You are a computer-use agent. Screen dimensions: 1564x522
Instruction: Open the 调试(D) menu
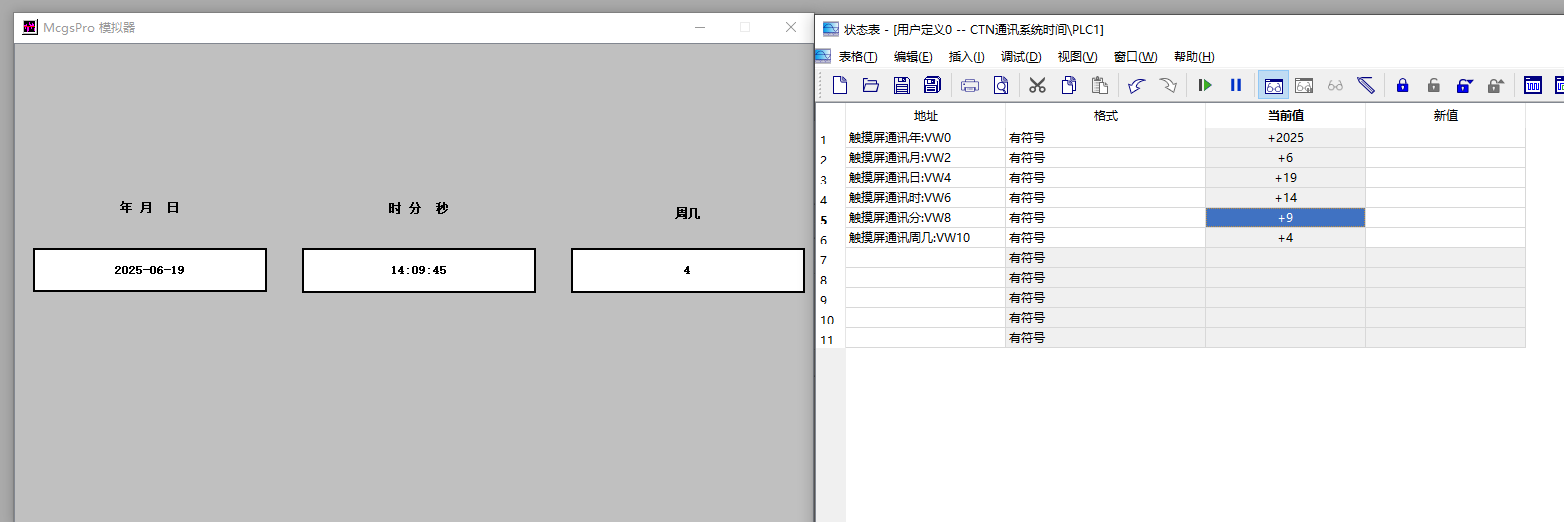(x=1021, y=57)
